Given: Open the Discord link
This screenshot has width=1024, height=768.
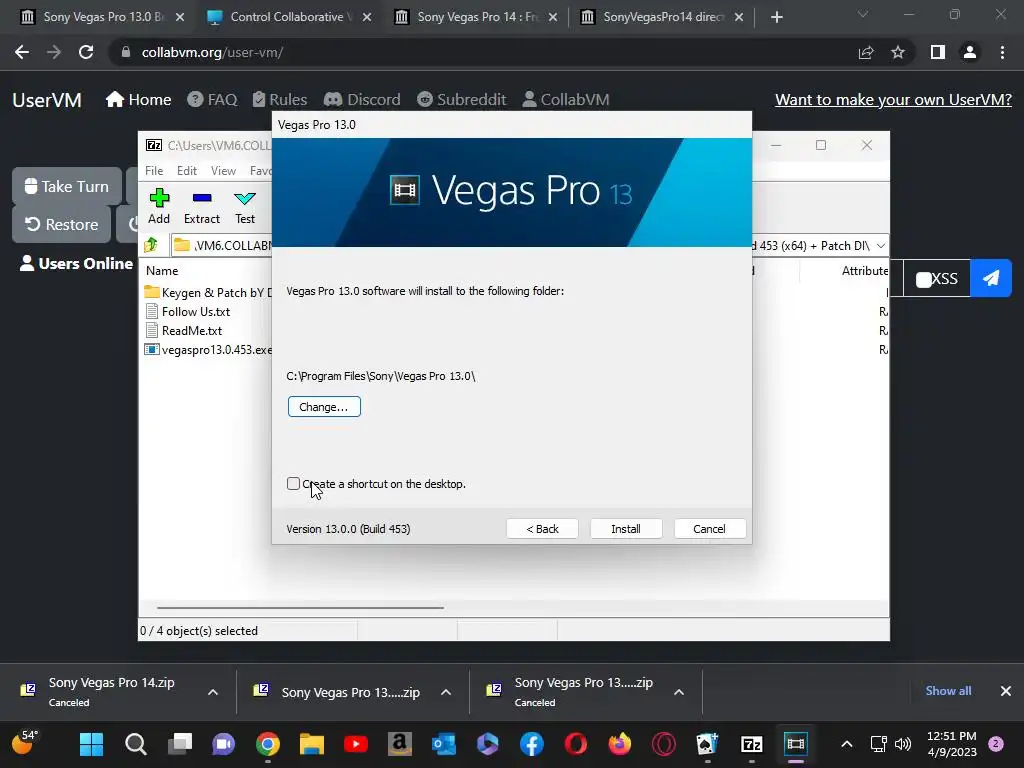Looking at the screenshot, I should pyautogui.click(x=362, y=99).
